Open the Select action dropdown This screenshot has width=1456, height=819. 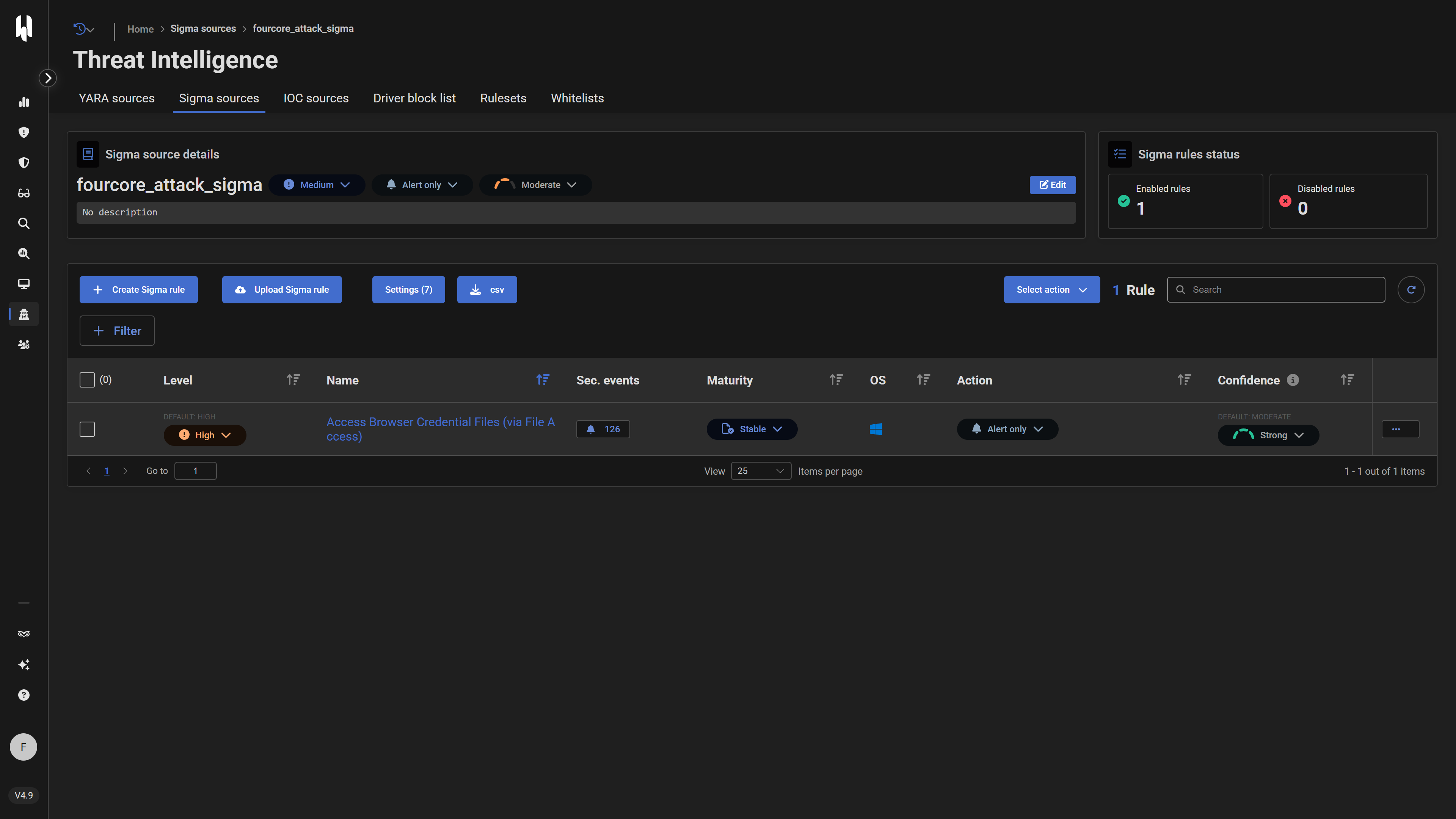(1051, 289)
